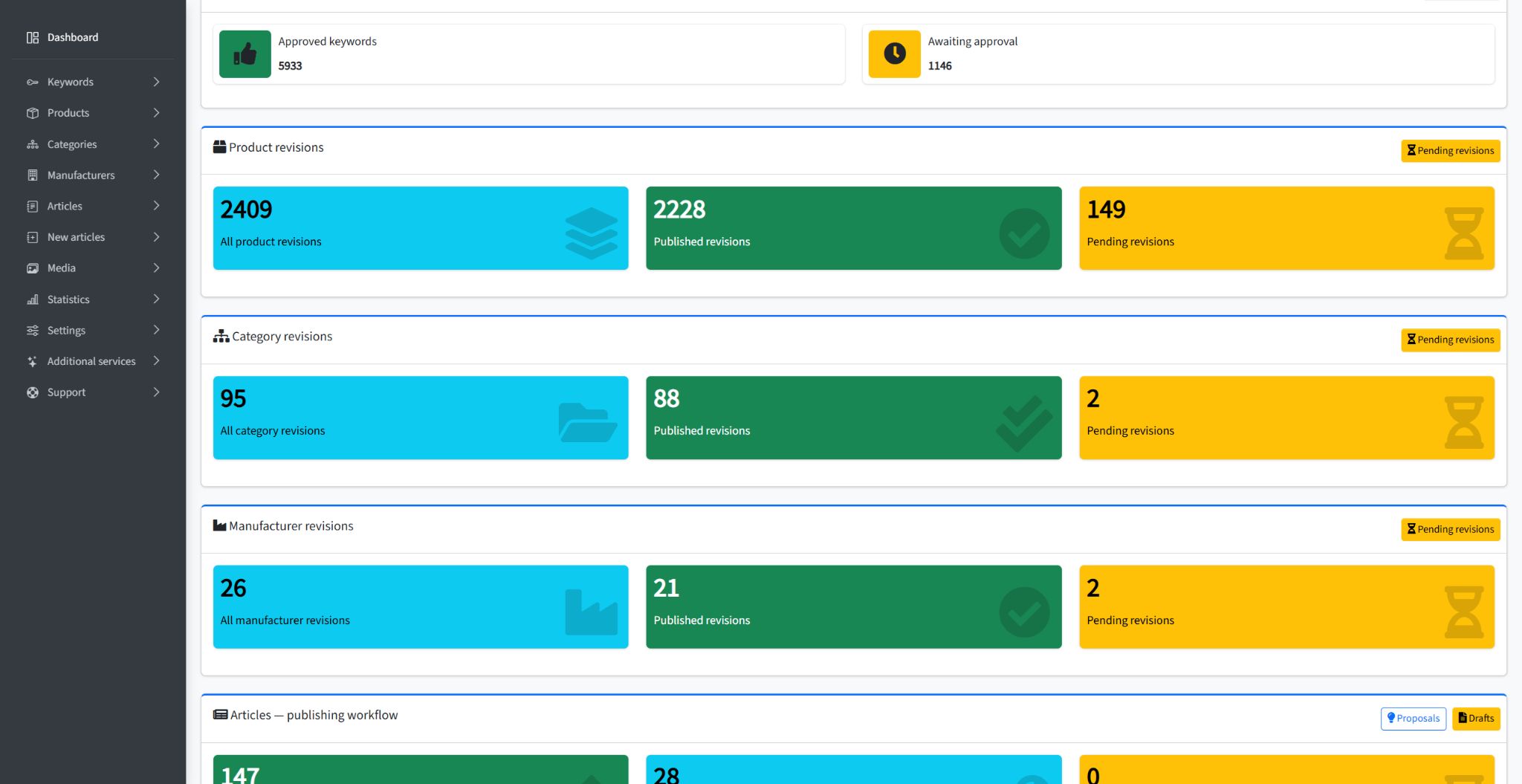Click the green thumbs-up Approved keywords icon
The width and height of the screenshot is (1522, 784).
click(x=245, y=54)
